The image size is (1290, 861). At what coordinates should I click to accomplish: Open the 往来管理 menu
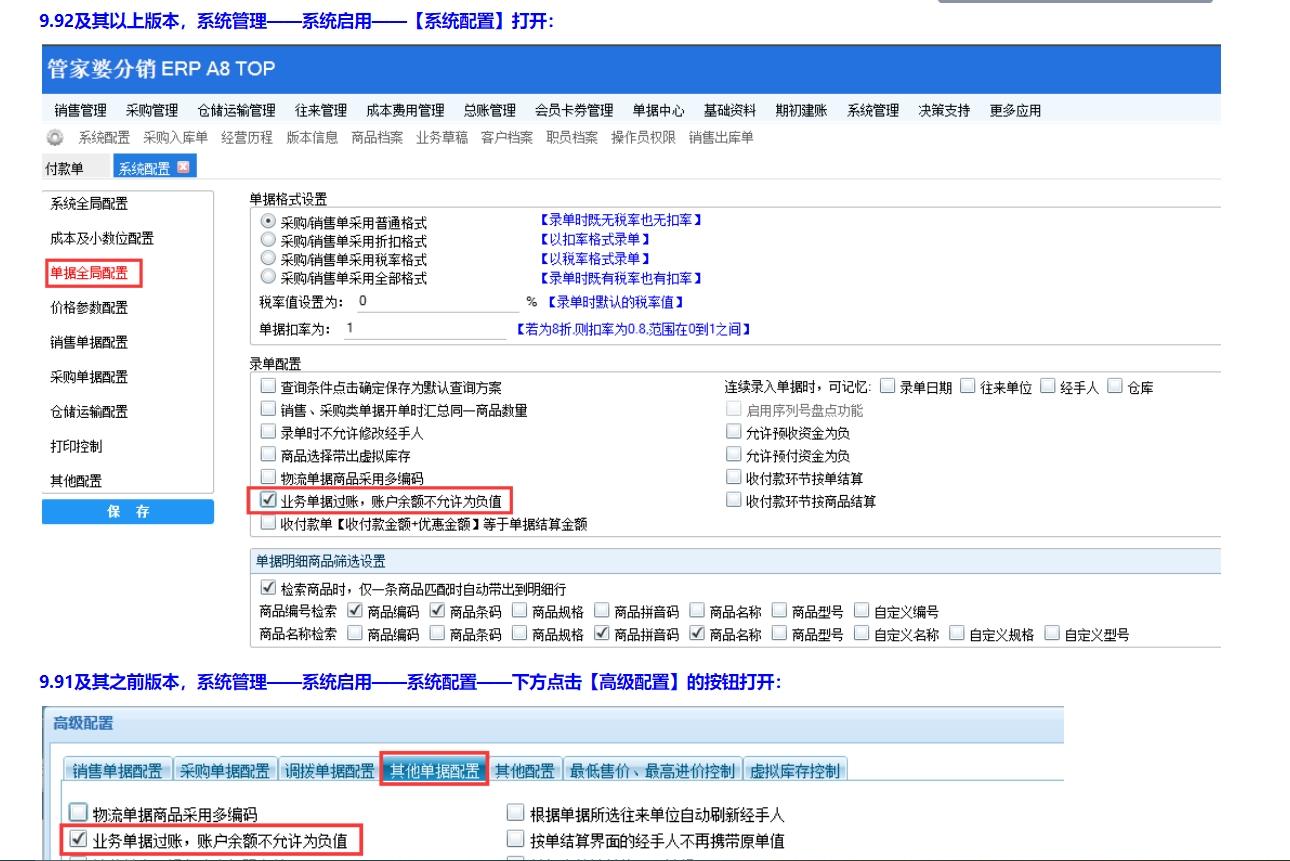pyautogui.click(x=321, y=111)
